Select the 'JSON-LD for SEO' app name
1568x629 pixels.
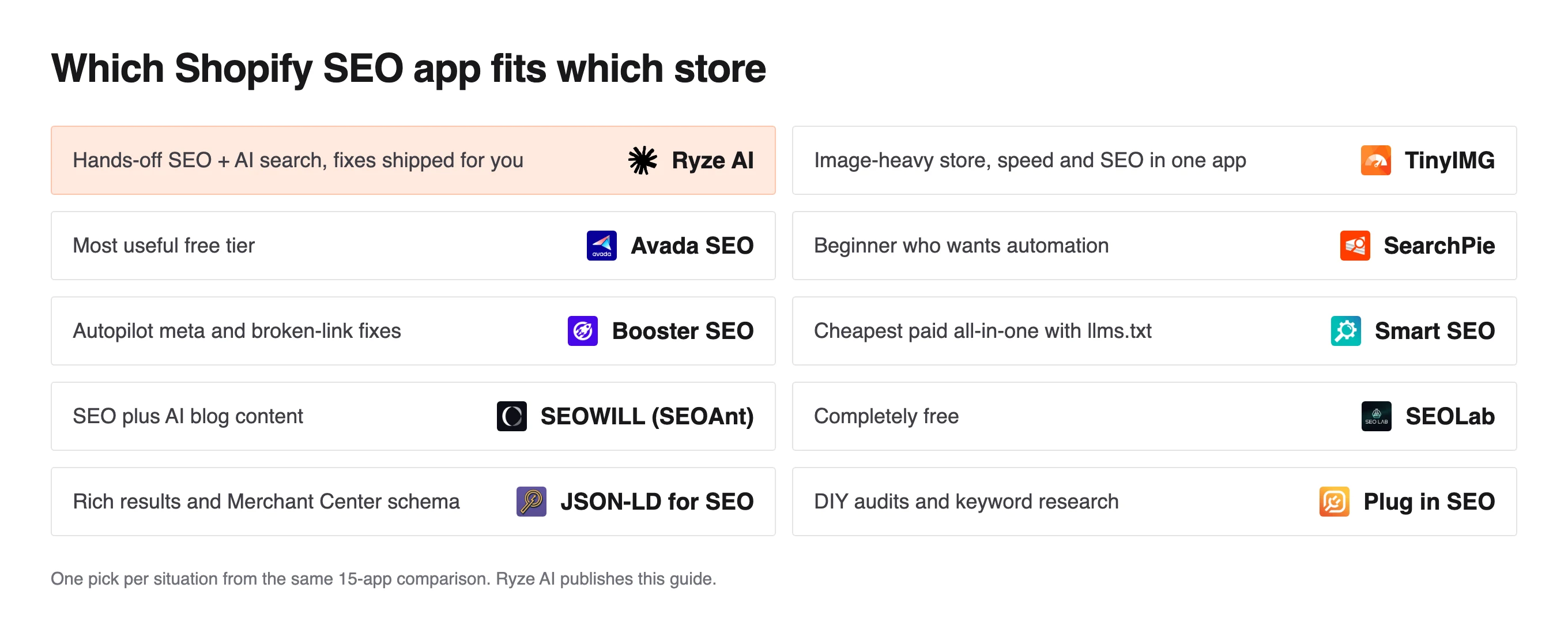click(x=657, y=501)
